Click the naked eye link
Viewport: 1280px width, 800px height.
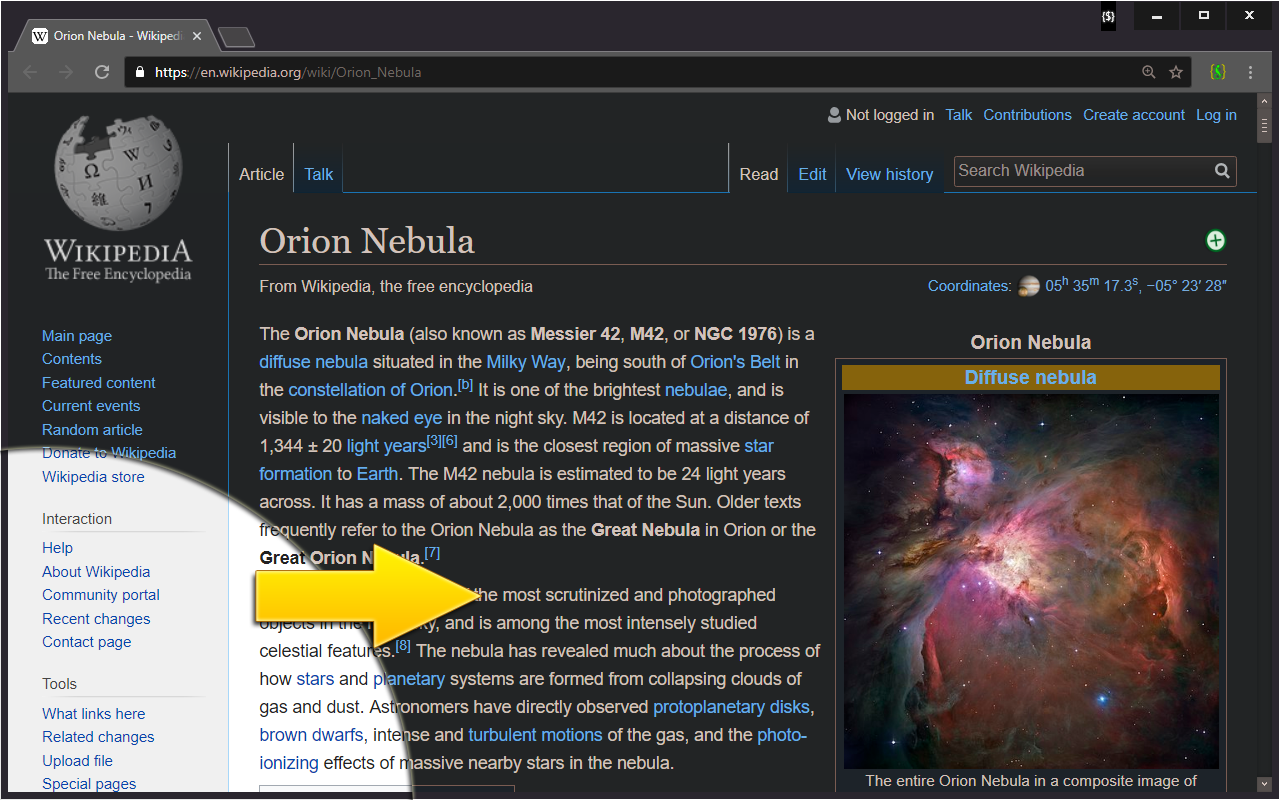click(401, 418)
